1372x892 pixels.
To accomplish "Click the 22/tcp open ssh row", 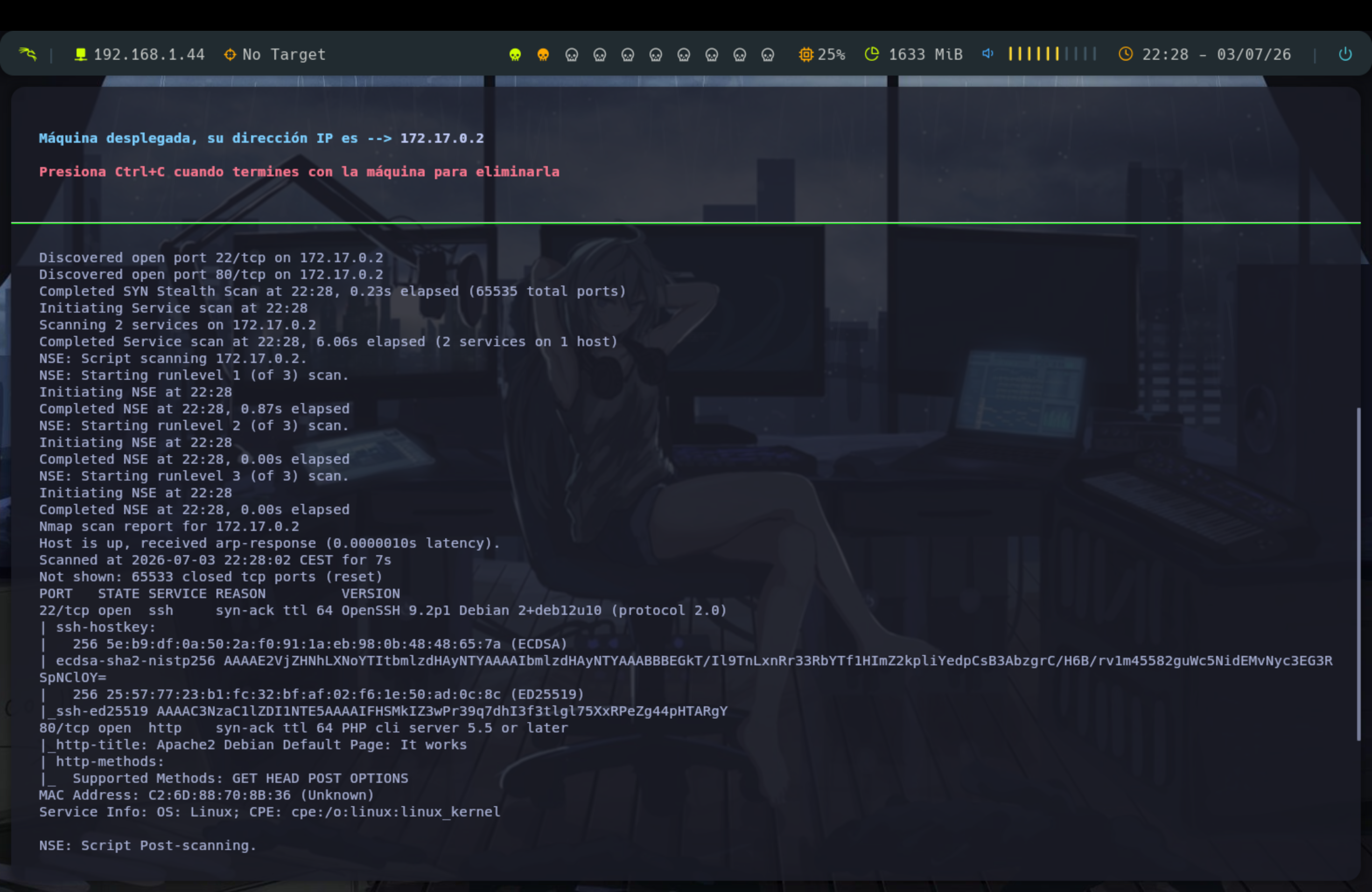I will [383, 610].
